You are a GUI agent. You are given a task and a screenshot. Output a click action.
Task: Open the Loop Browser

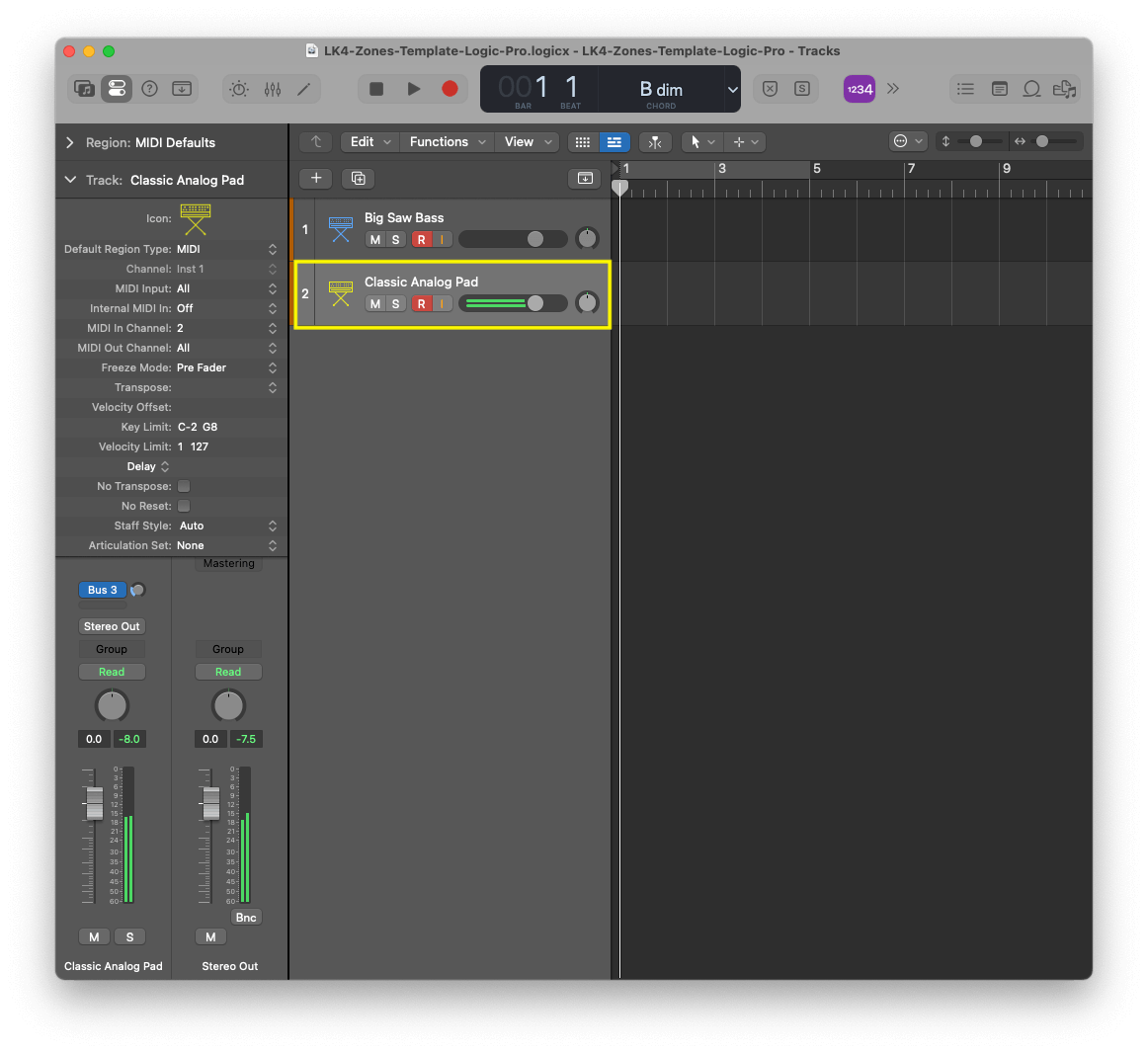click(1031, 89)
